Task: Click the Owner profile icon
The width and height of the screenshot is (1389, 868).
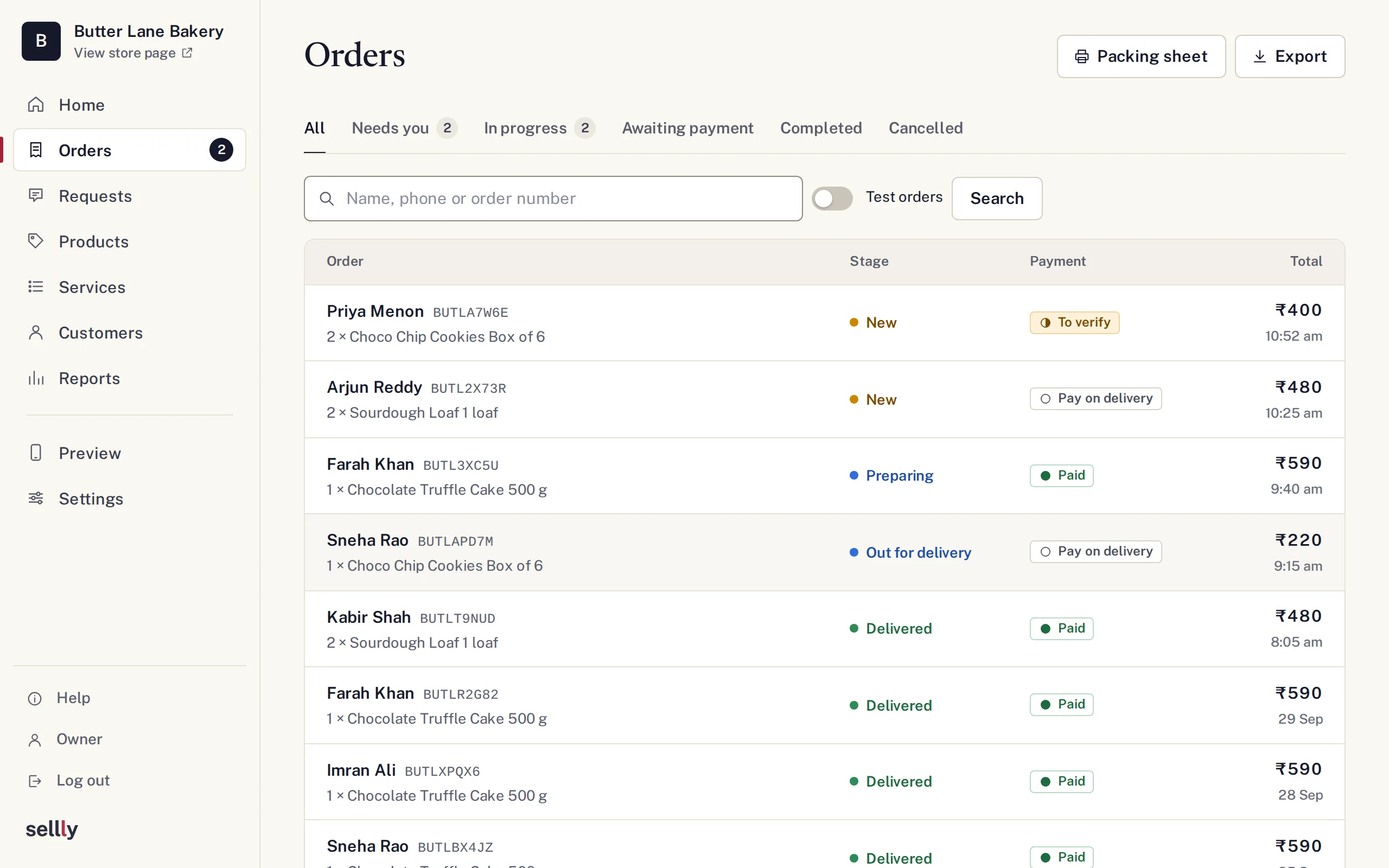Action: (35, 739)
